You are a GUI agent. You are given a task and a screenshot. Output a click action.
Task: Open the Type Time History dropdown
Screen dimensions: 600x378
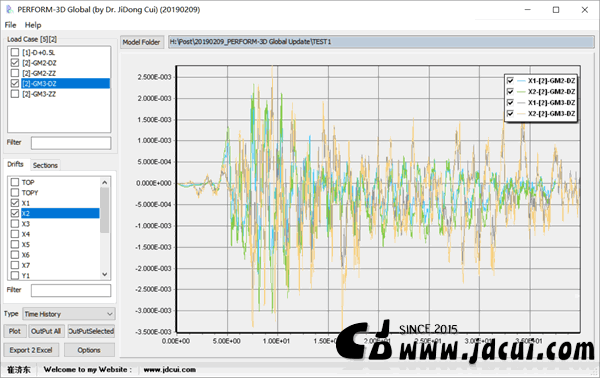69,314
